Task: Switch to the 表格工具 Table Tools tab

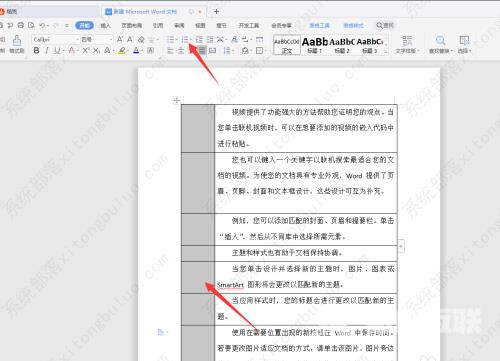Action: coord(319,25)
